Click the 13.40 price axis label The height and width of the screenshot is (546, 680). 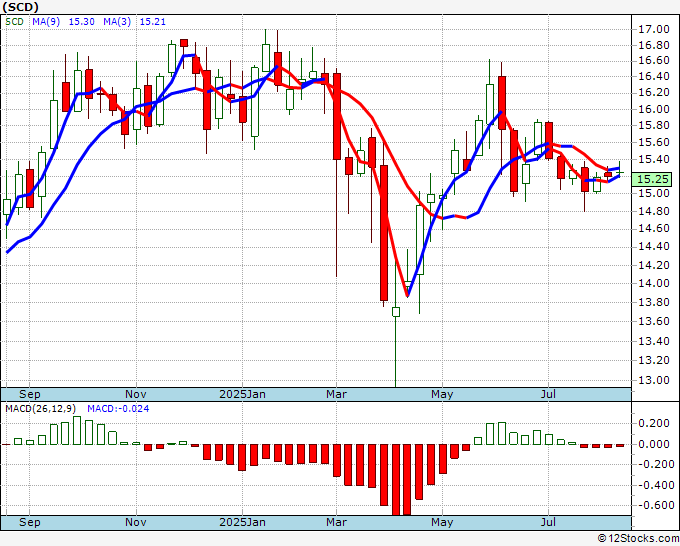pyautogui.click(x=654, y=341)
